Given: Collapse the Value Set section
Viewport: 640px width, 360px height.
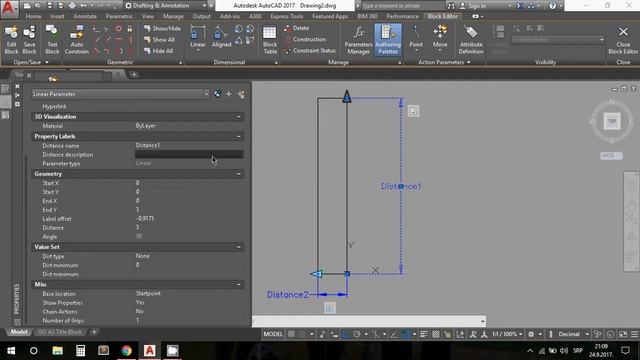Looking at the screenshot, I should [x=238, y=247].
